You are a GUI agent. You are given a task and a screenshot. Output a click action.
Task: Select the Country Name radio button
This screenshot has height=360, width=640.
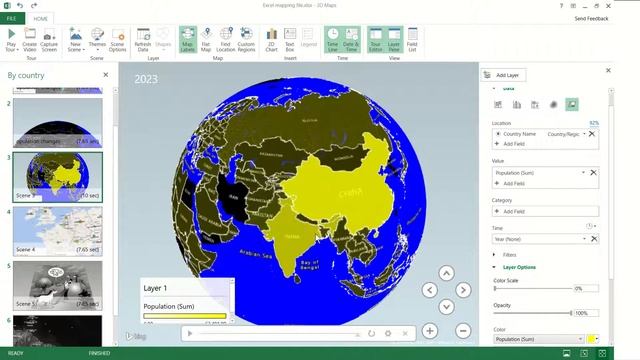click(x=498, y=133)
